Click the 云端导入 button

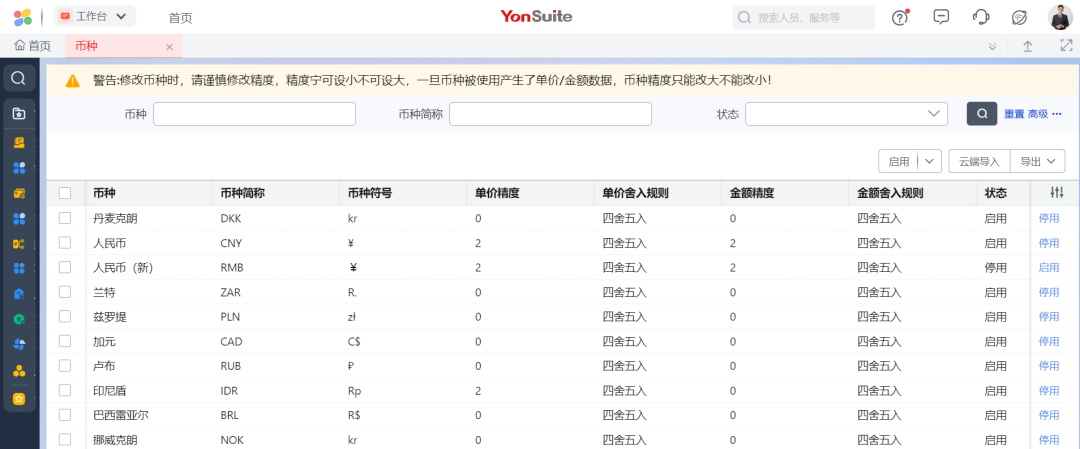click(x=979, y=161)
